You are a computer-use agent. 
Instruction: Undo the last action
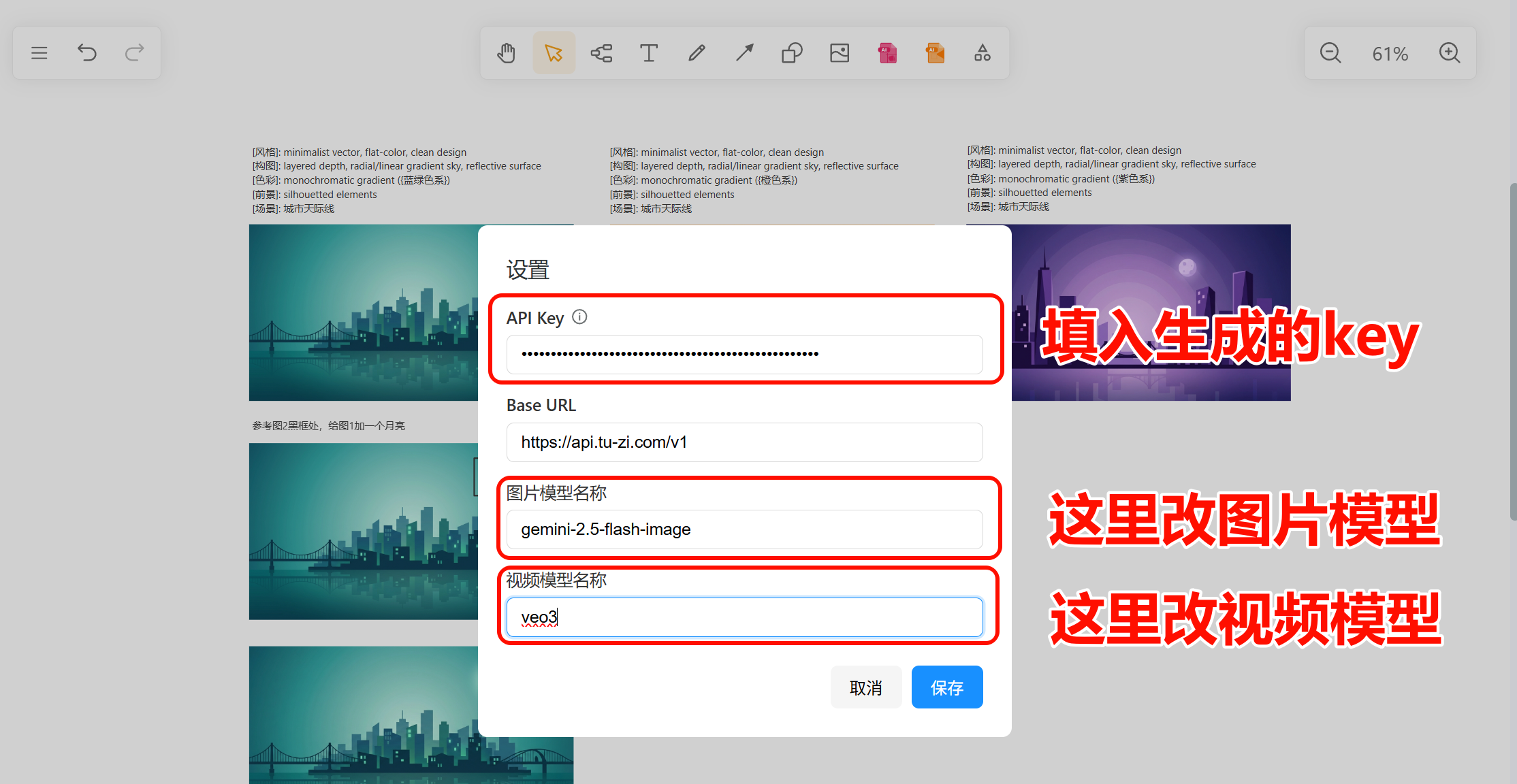(87, 53)
